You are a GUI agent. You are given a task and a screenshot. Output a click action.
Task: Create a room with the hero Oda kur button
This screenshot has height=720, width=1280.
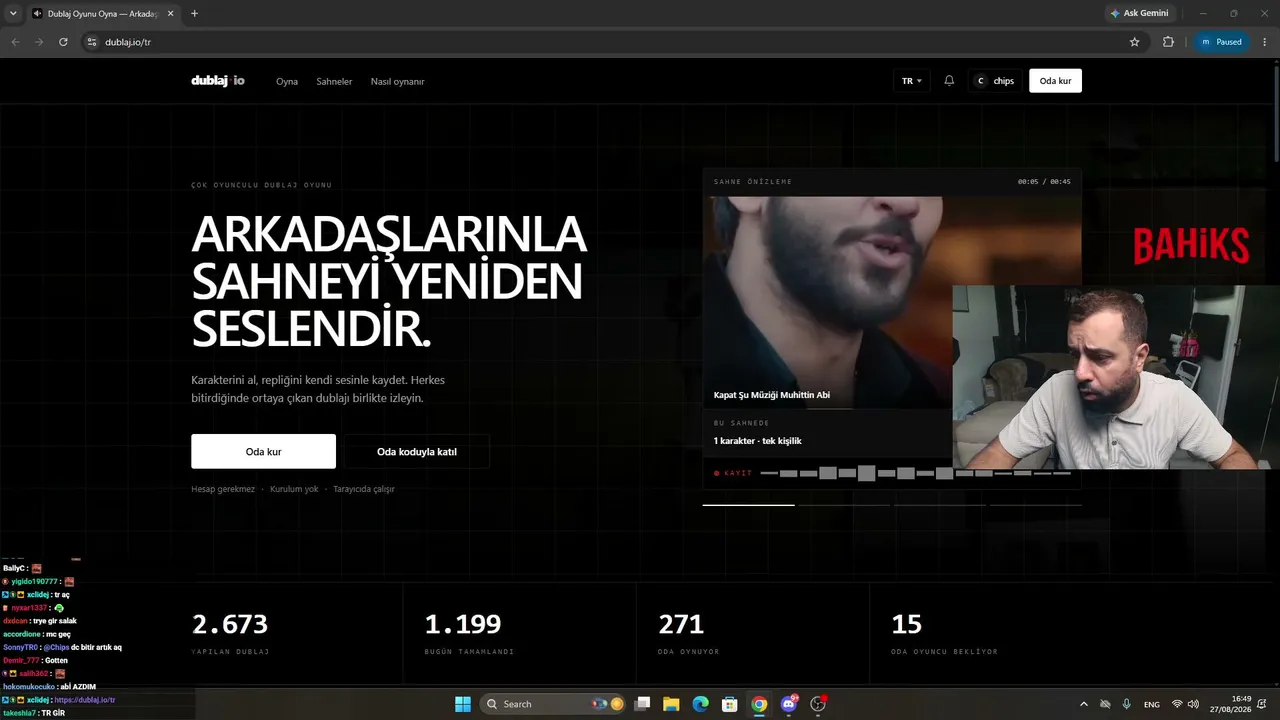[263, 452]
